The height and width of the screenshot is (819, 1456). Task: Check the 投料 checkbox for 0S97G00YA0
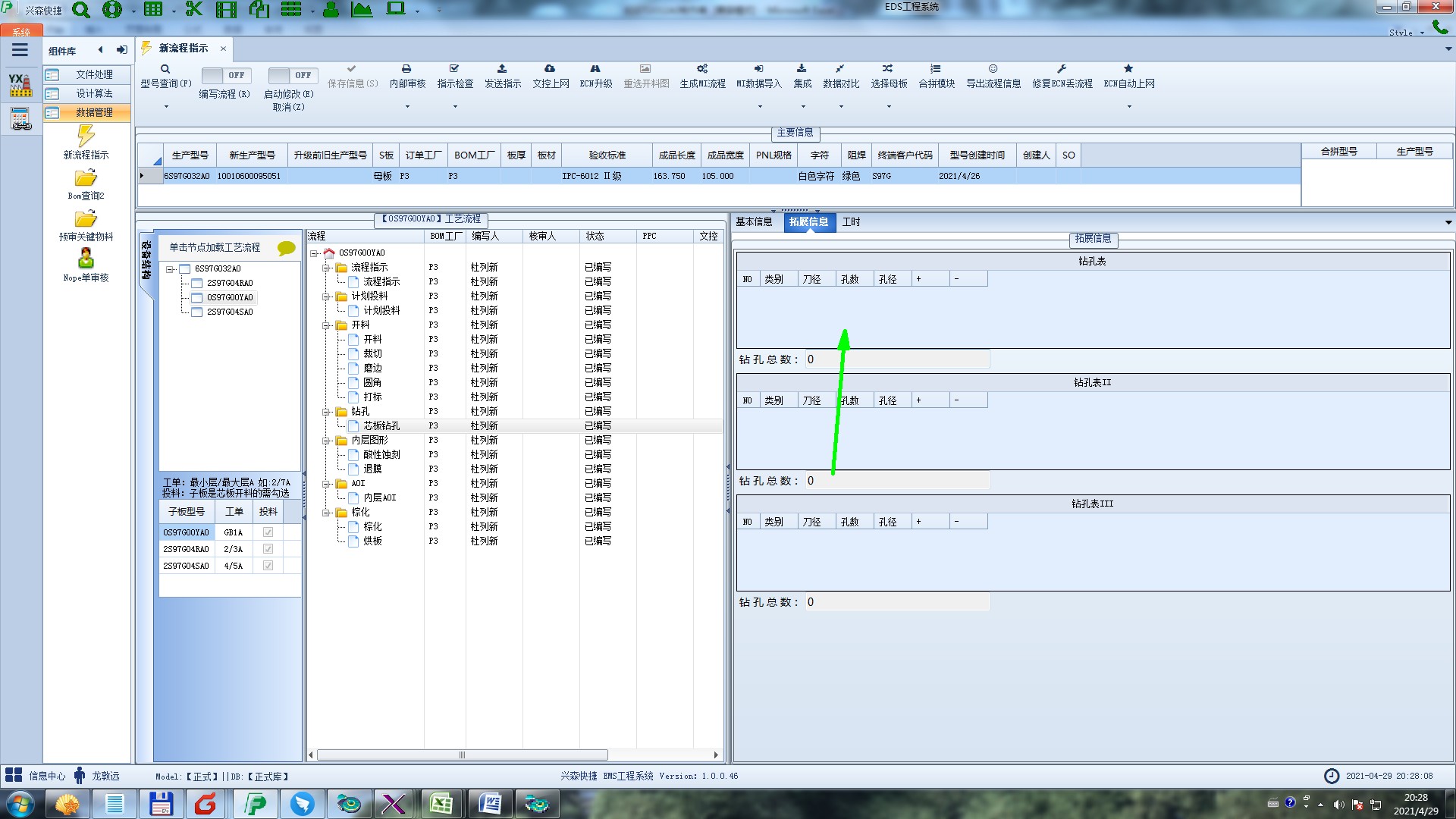coord(268,532)
